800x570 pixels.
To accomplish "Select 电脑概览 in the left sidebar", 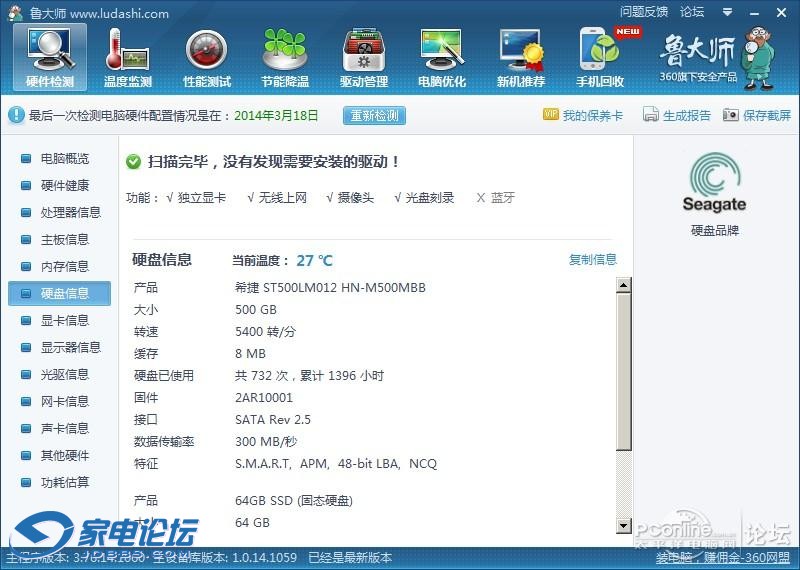I will pos(64,159).
